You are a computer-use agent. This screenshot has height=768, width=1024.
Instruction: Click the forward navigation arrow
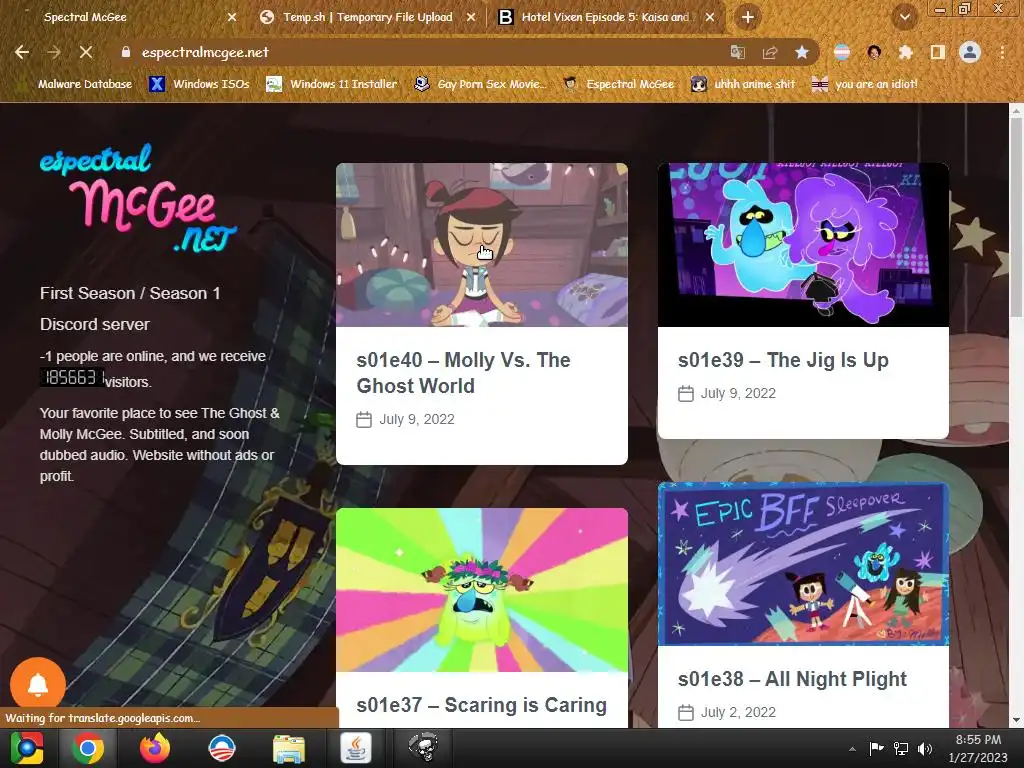coord(54,52)
